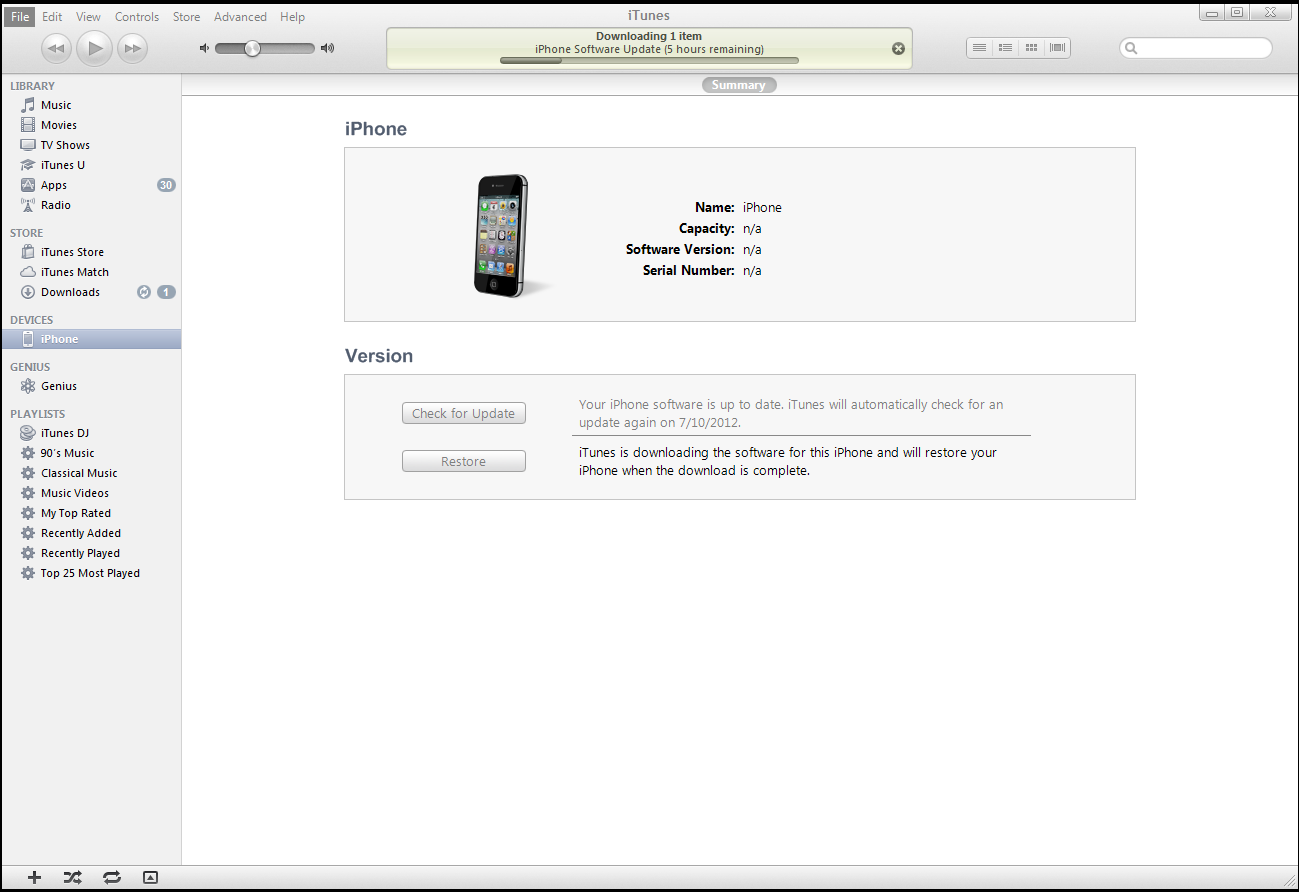1299x892 pixels.
Task: Open the Top 25 Most Played playlist
Action: [x=91, y=573]
